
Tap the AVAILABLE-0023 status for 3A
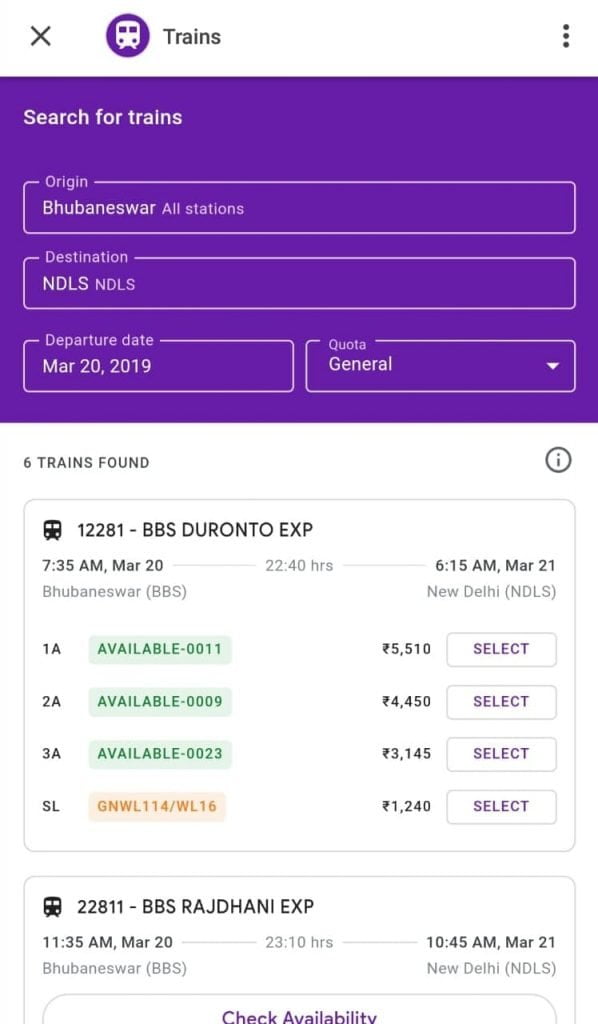160,754
